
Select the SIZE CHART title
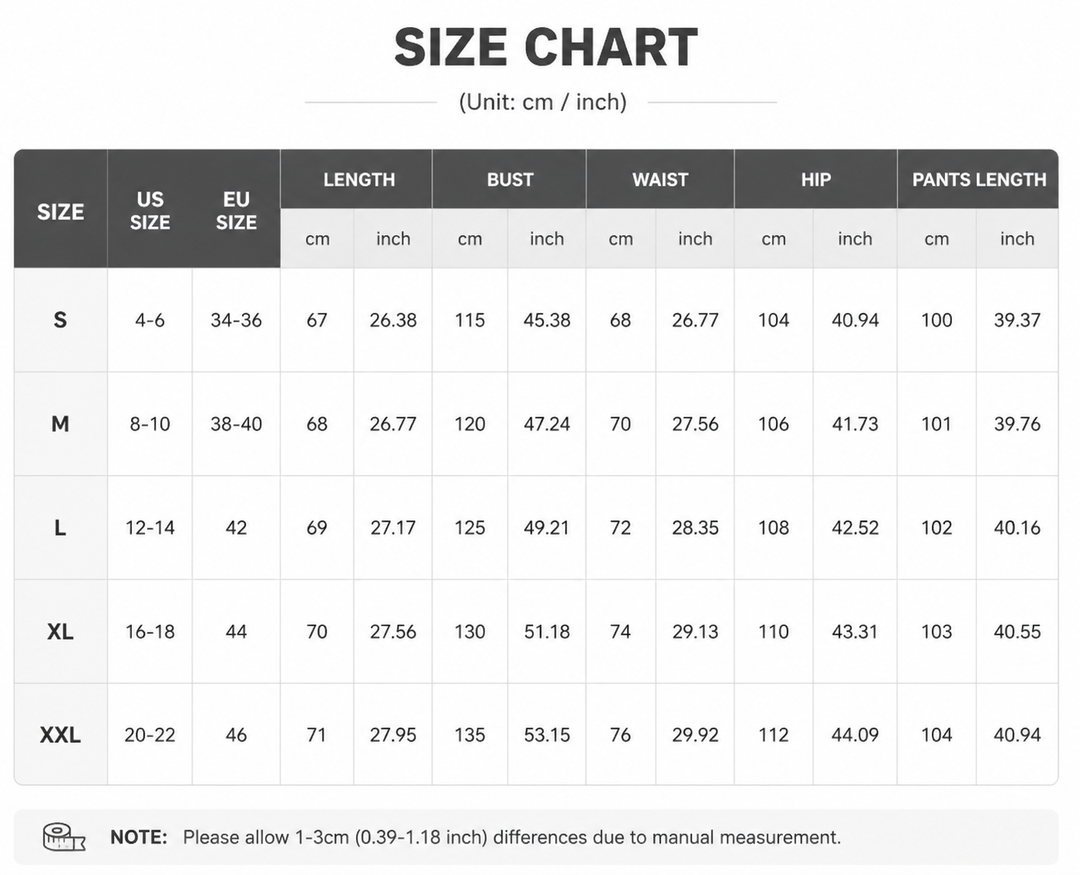546,47
